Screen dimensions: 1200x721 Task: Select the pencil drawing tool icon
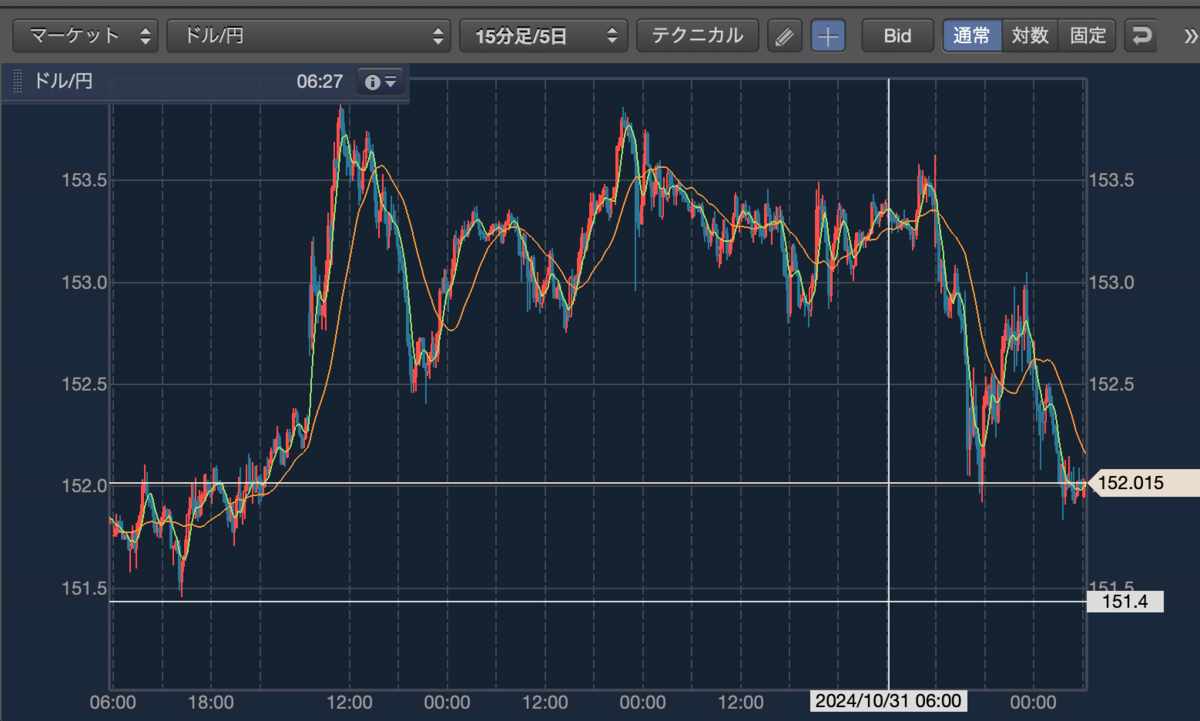pos(784,37)
